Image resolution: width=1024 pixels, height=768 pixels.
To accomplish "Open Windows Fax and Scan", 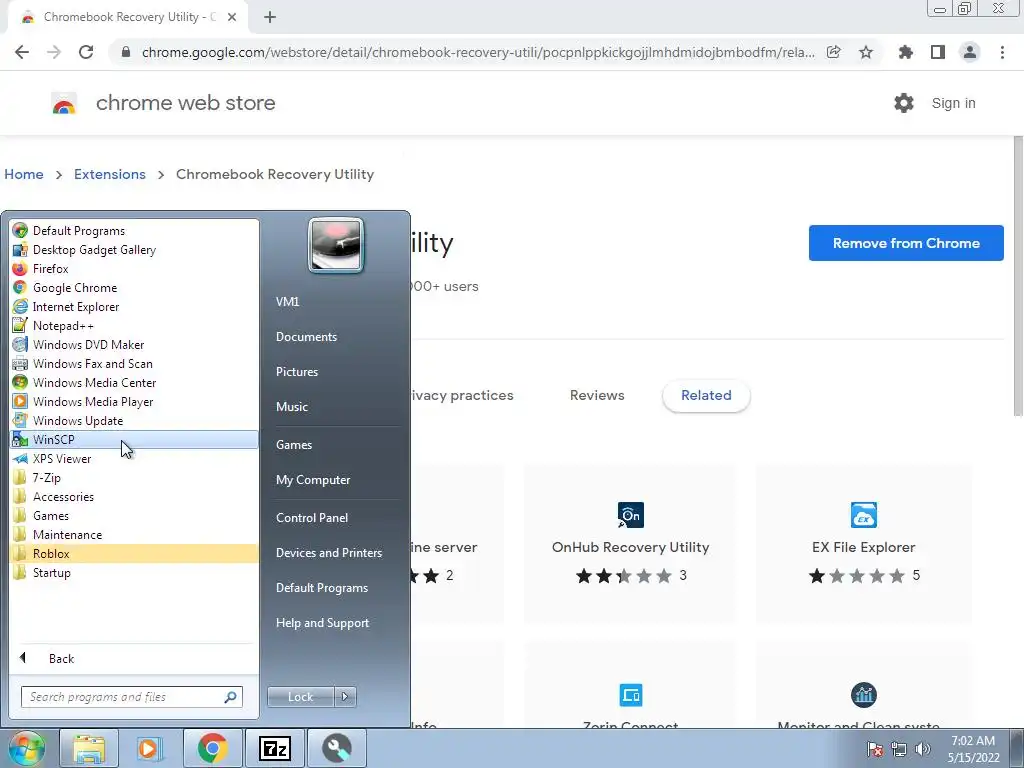I will click(x=134, y=363).
